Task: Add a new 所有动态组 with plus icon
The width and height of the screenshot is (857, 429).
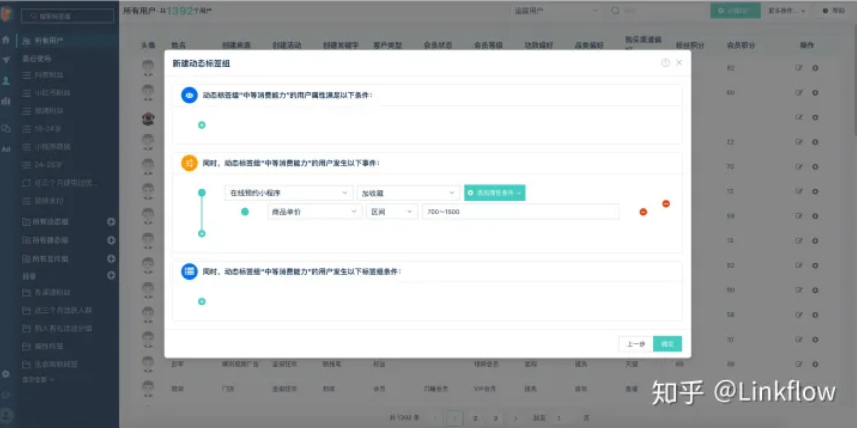Action: pyautogui.click(x=111, y=222)
